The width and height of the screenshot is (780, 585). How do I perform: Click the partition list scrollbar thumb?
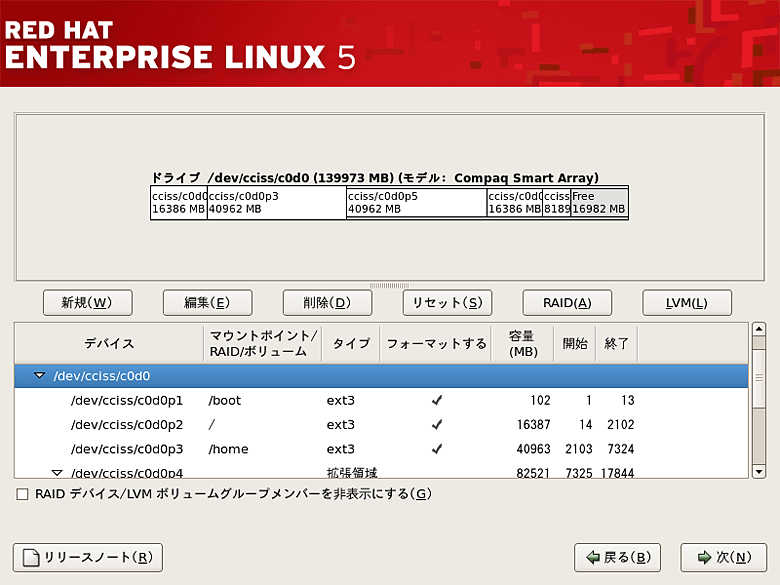click(759, 378)
